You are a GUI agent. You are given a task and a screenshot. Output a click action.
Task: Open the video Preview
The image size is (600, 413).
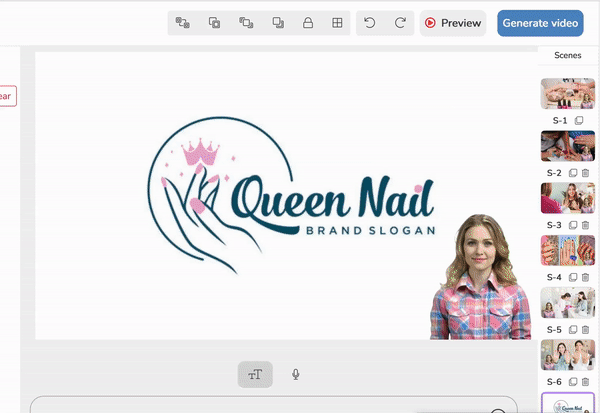tap(452, 23)
